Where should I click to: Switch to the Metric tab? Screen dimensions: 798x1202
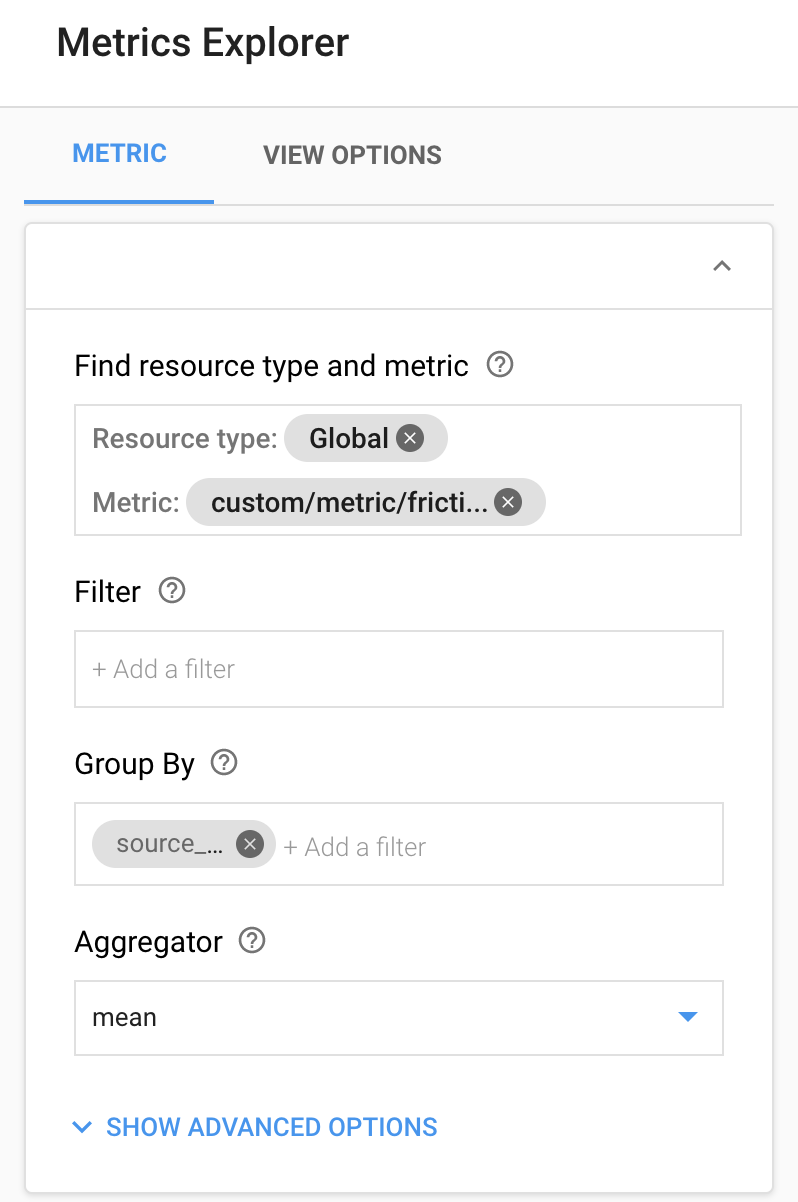[x=119, y=154]
